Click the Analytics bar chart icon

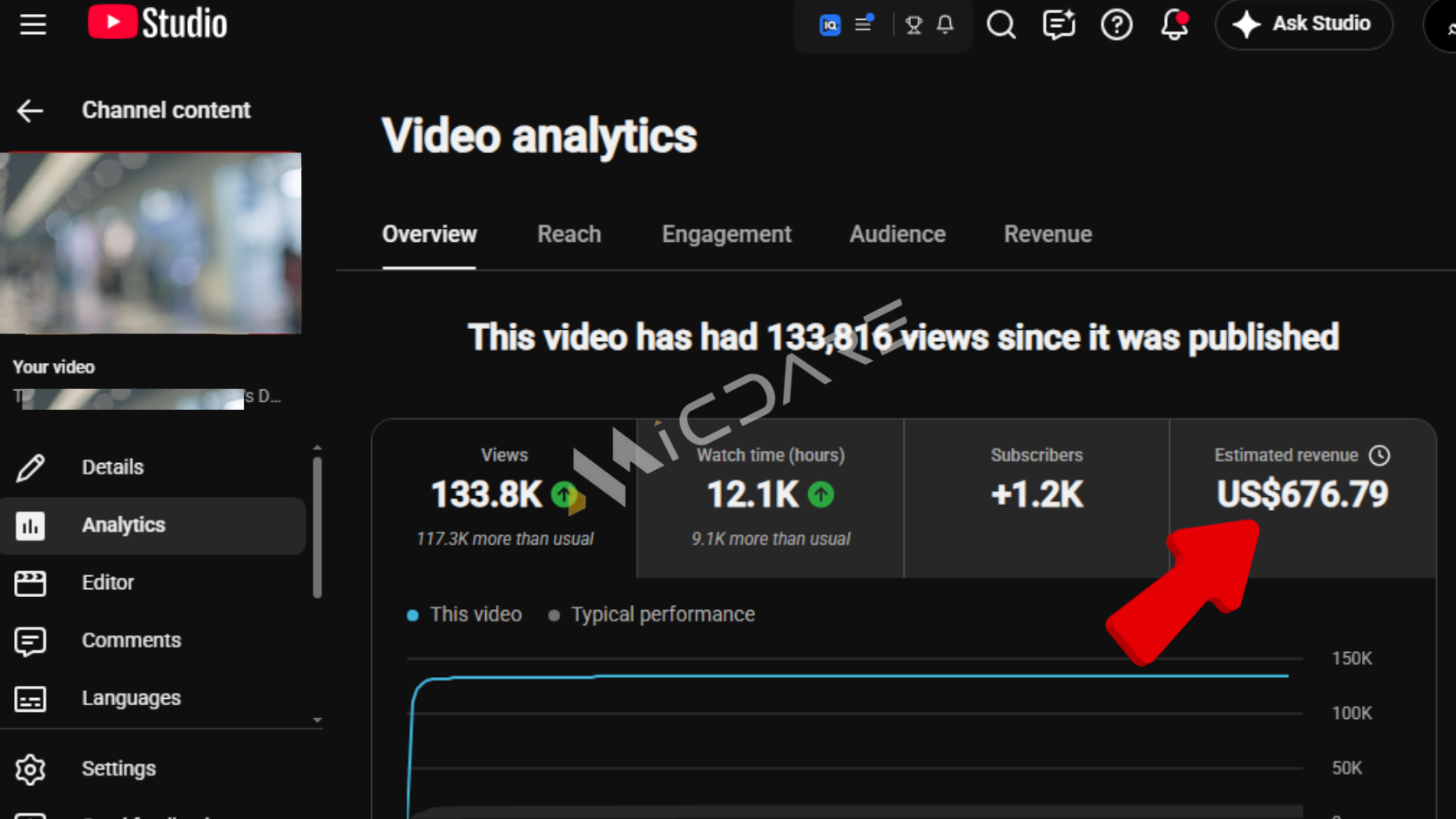pos(30,526)
